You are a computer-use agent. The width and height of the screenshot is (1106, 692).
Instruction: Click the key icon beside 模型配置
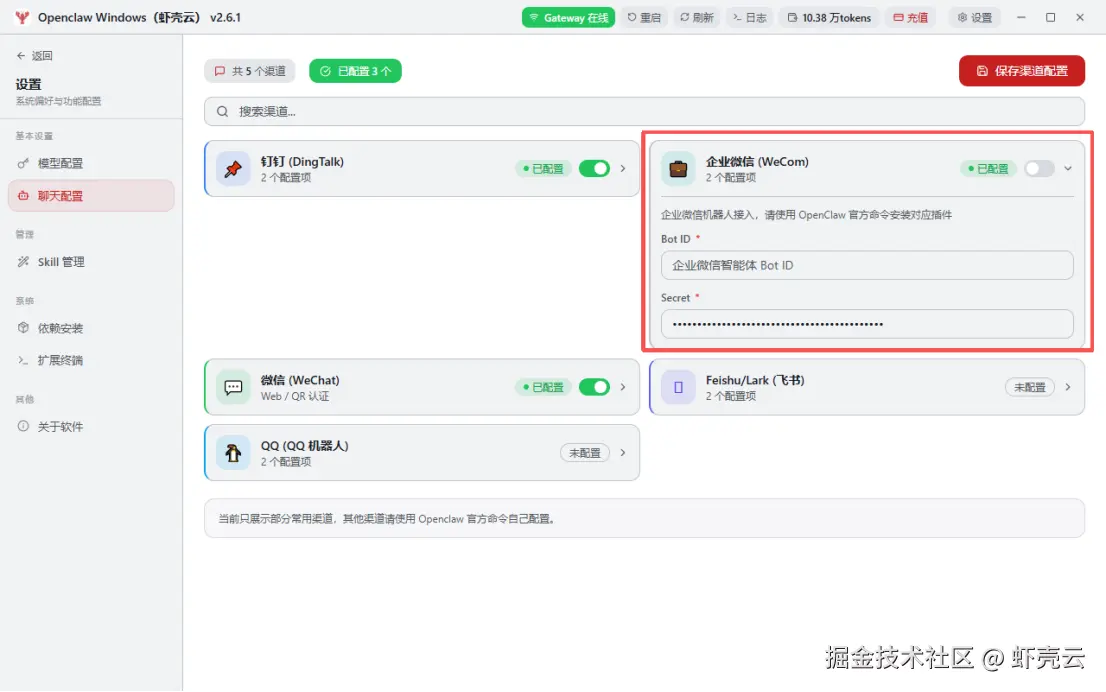(23, 163)
